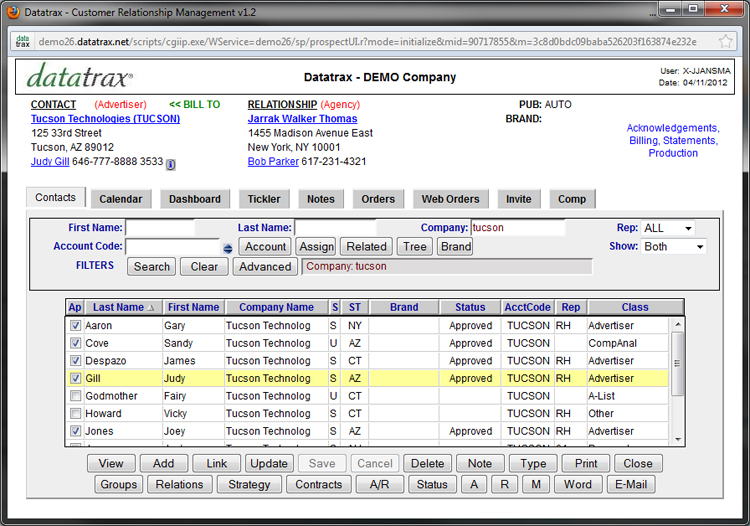The width and height of the screenshot is (750, 526).
Task: Focus the Company field containing tucson
Action: [518, 228]
